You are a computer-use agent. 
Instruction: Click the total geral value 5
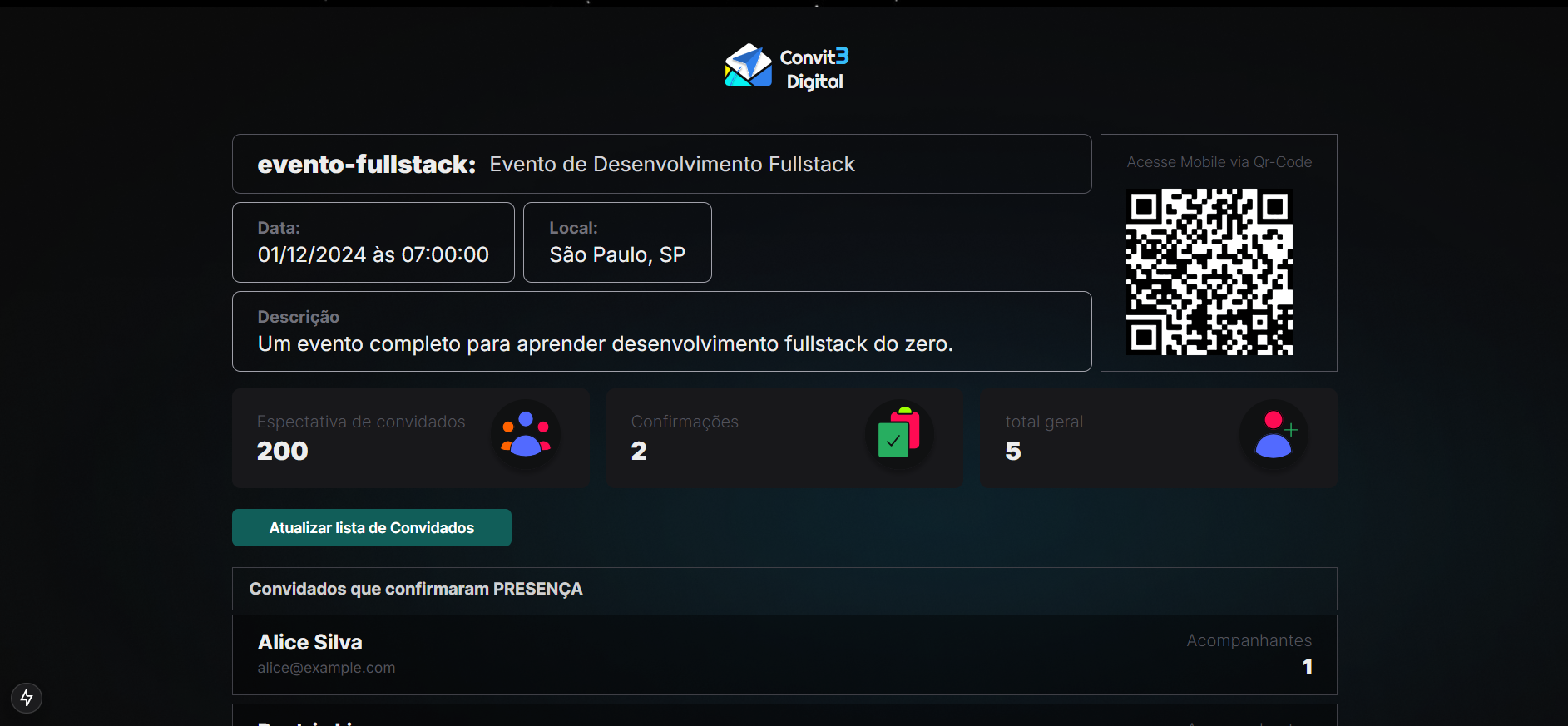click(1013, 451)
